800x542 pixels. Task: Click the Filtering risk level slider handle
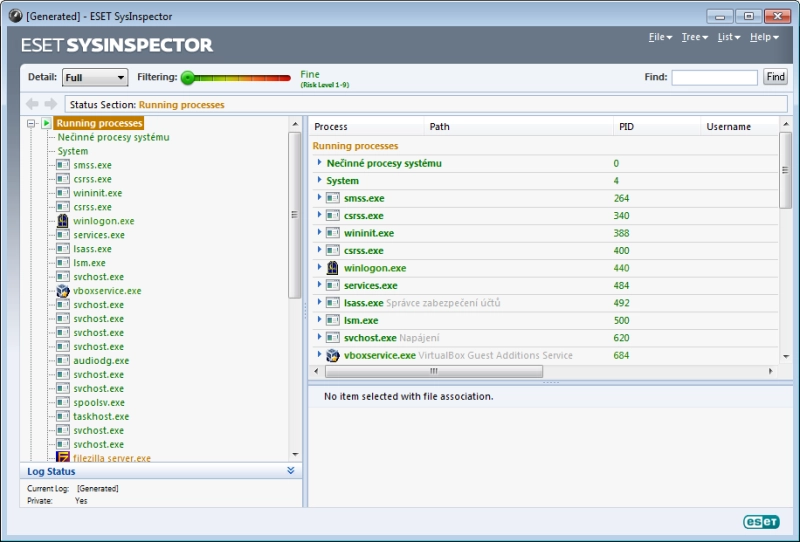point(188,78)
